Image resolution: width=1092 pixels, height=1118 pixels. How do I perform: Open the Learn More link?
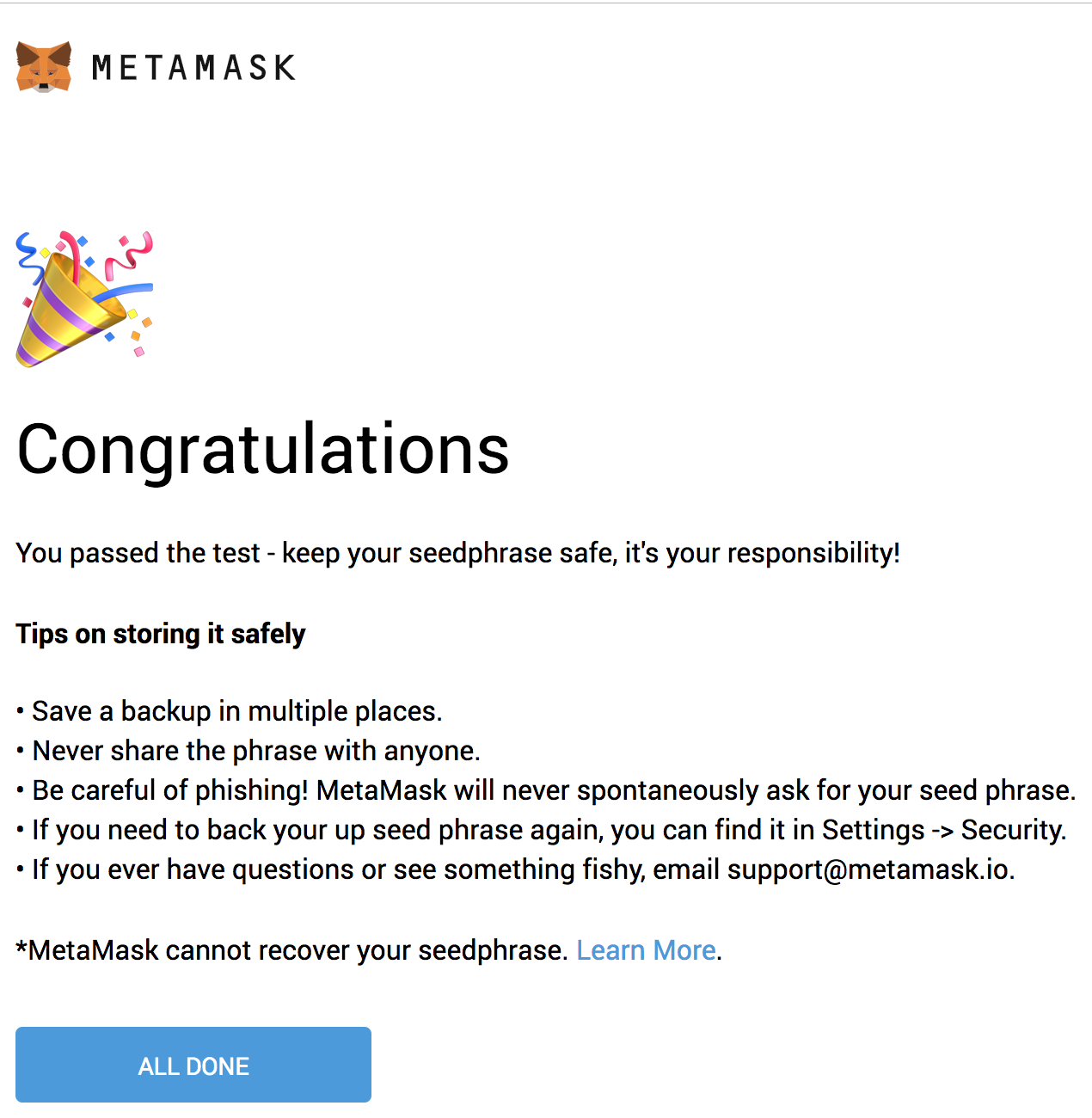[x=646, y=950]
